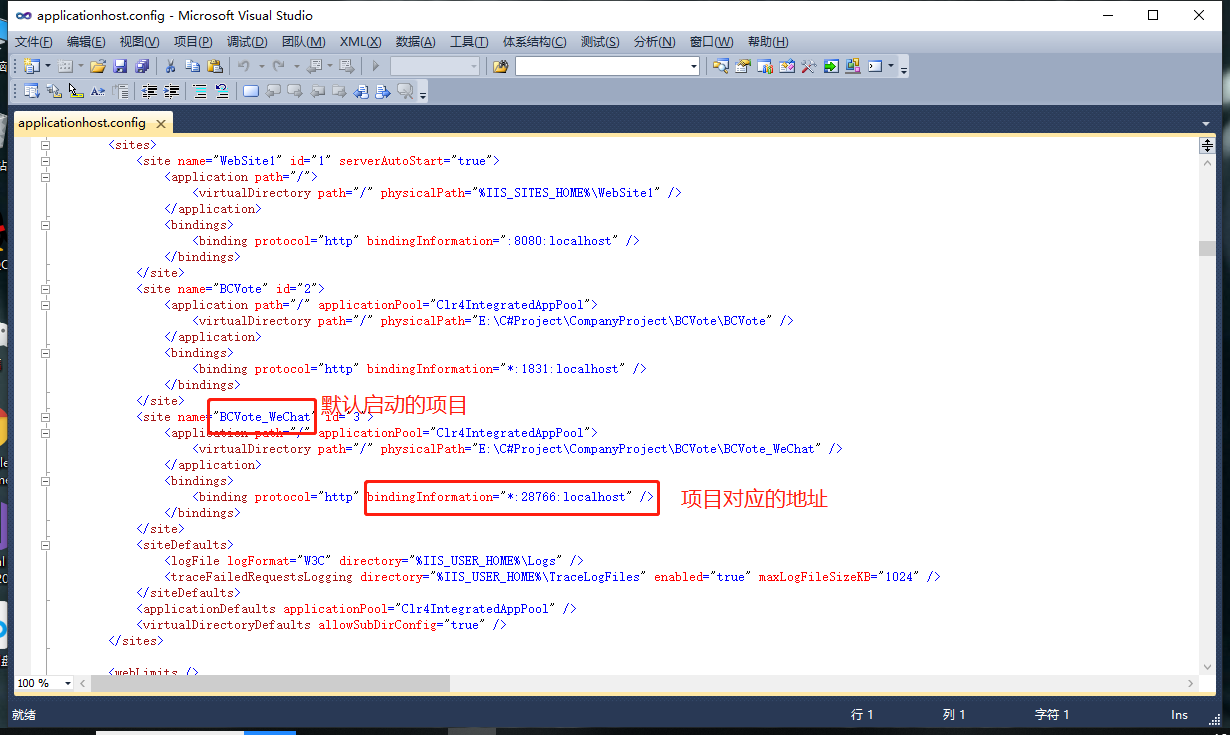Image resolution: width=1230 pixels, height=735 pixels.
Task: Open the New Project dropdown arrow
Action: [47, 66]
